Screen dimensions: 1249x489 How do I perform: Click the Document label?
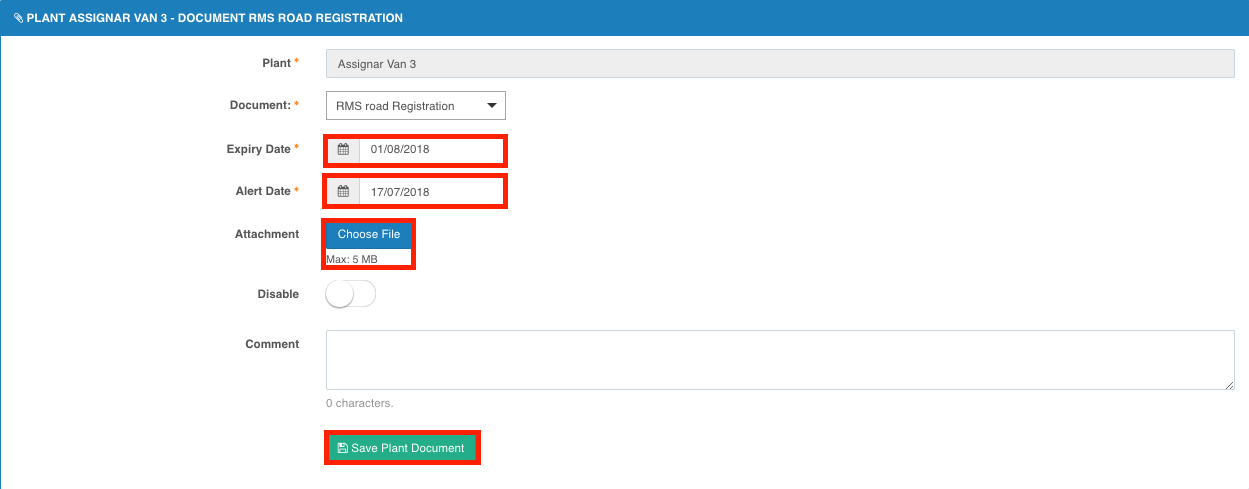[x=260, y=105]
